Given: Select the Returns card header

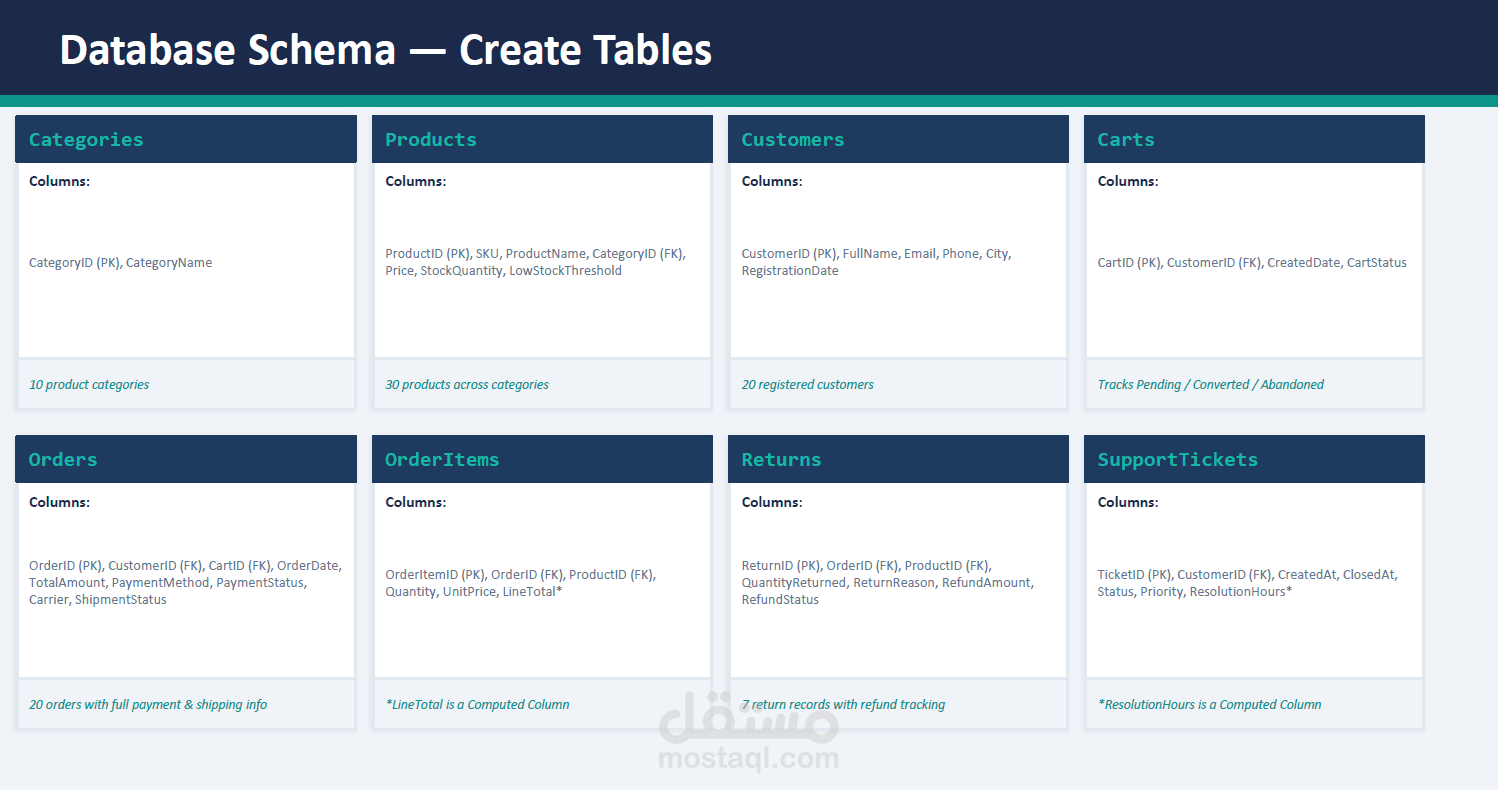Looking at the screenshot, I should point(898,459).
